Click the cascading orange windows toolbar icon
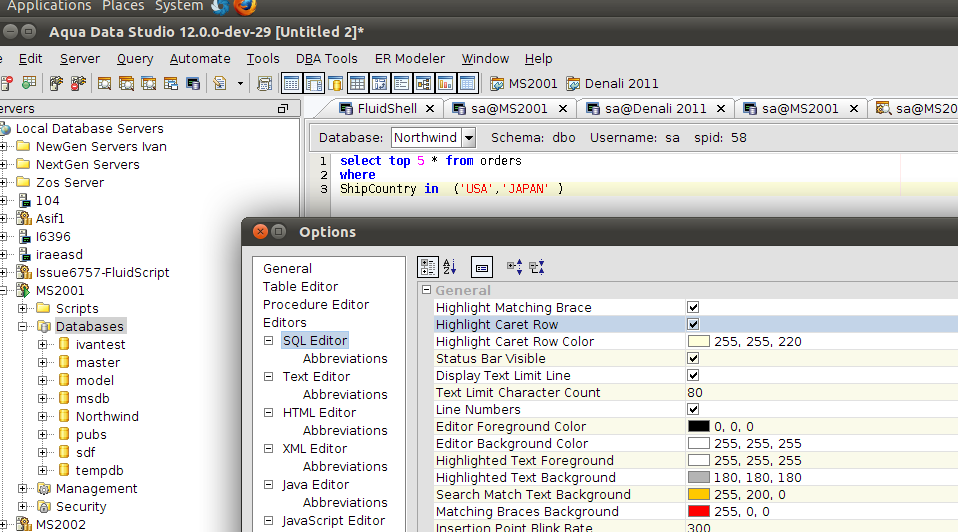This screenshot has width=958, height=532. click(x=170, y=83)
